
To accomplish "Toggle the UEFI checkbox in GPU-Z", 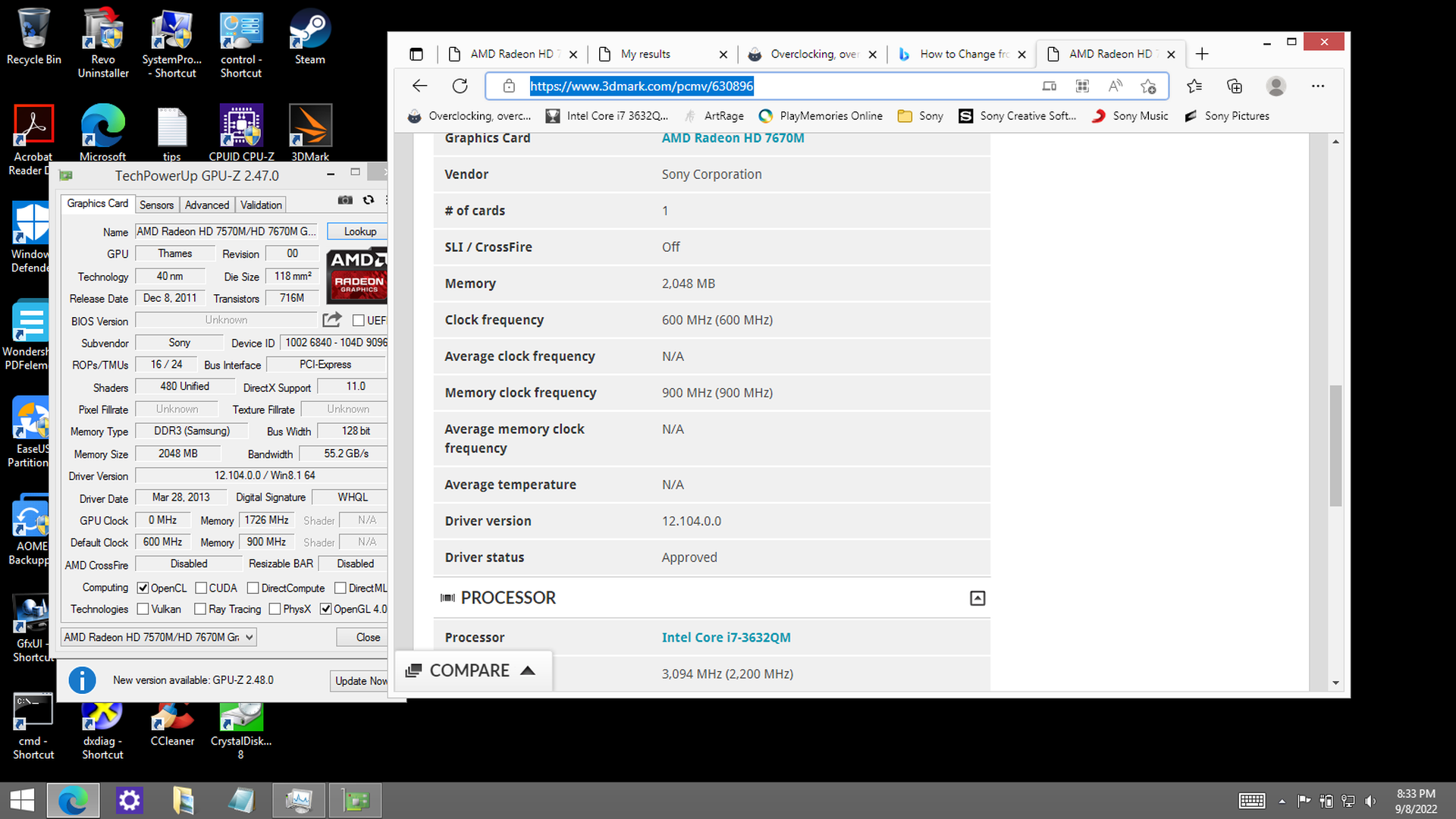I will point(359,320).
